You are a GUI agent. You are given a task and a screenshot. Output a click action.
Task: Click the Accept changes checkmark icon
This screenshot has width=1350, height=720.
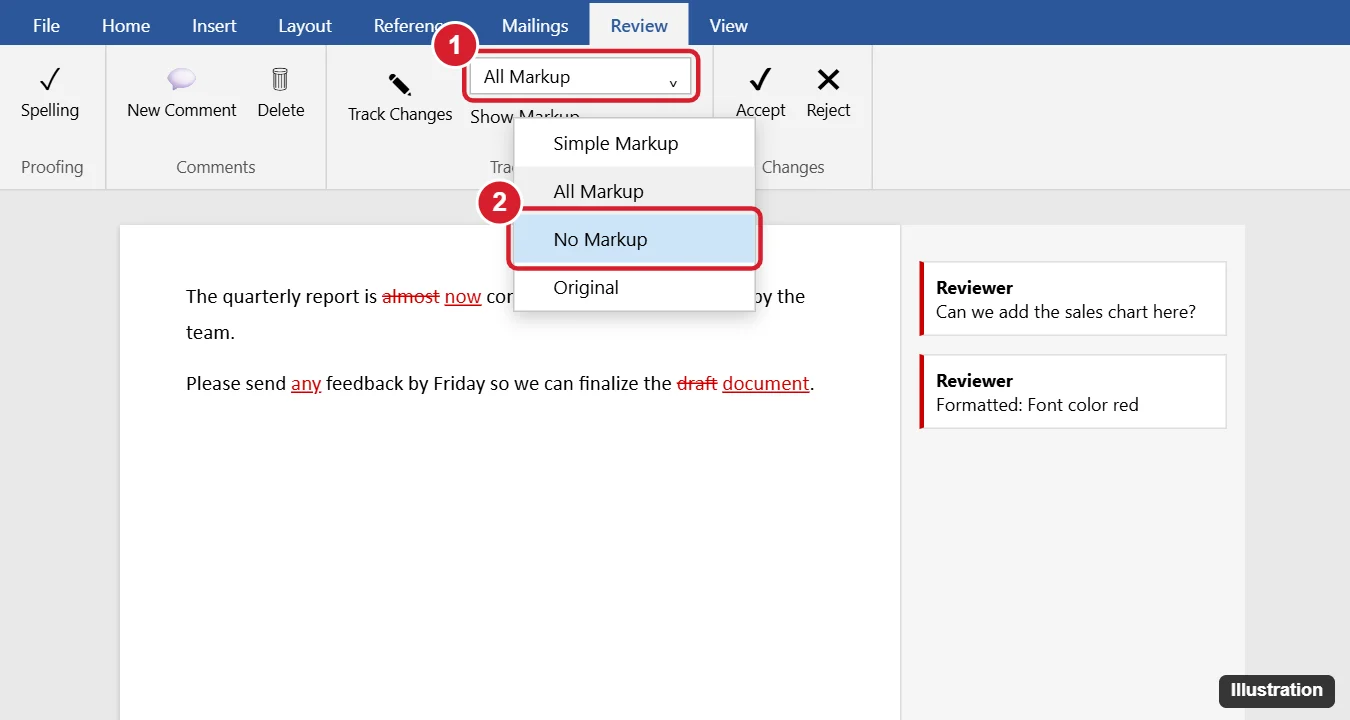760,79
